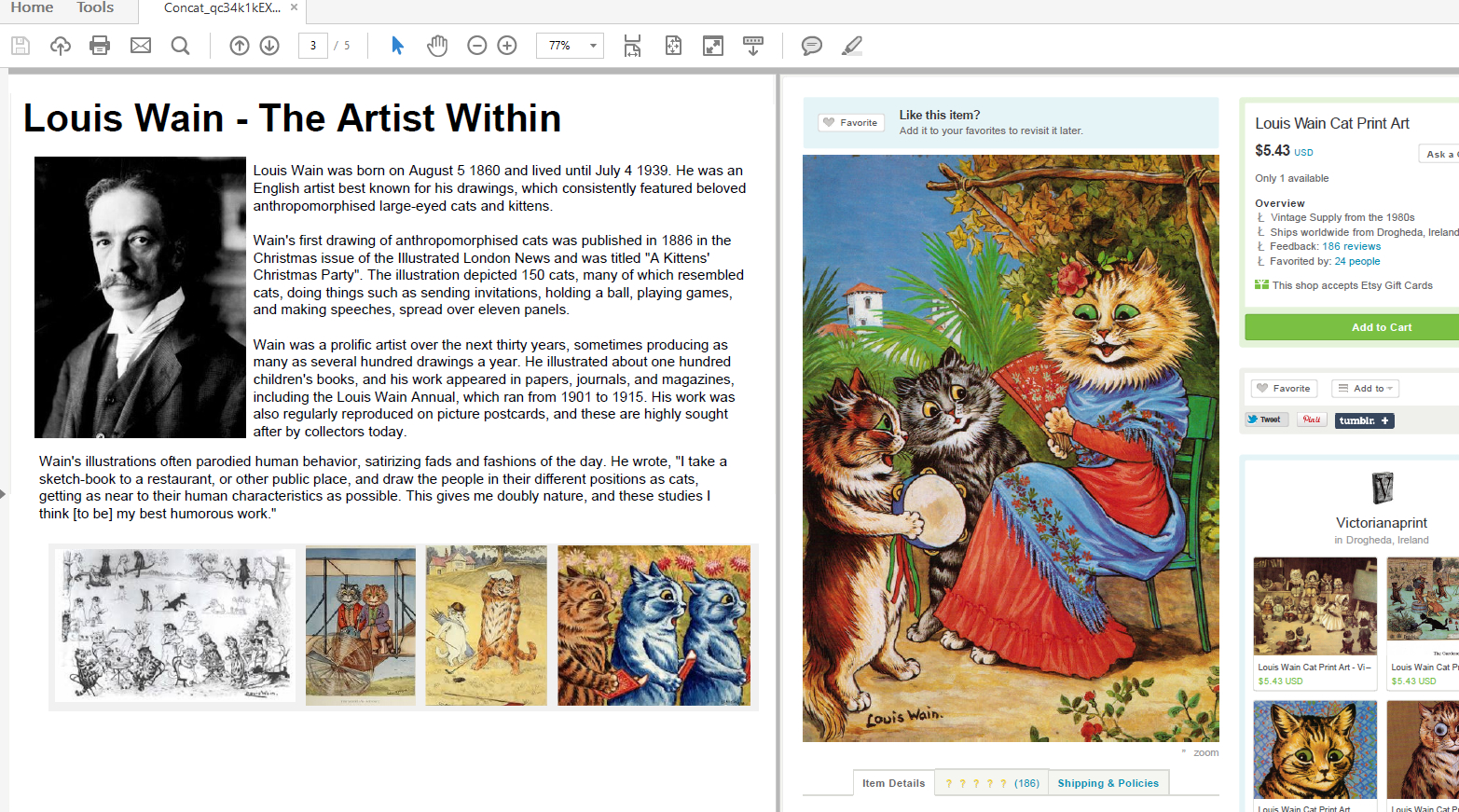Open the 24 people favorited link
This screenshot has width=1459, height=812.
tap(1356, 261)
